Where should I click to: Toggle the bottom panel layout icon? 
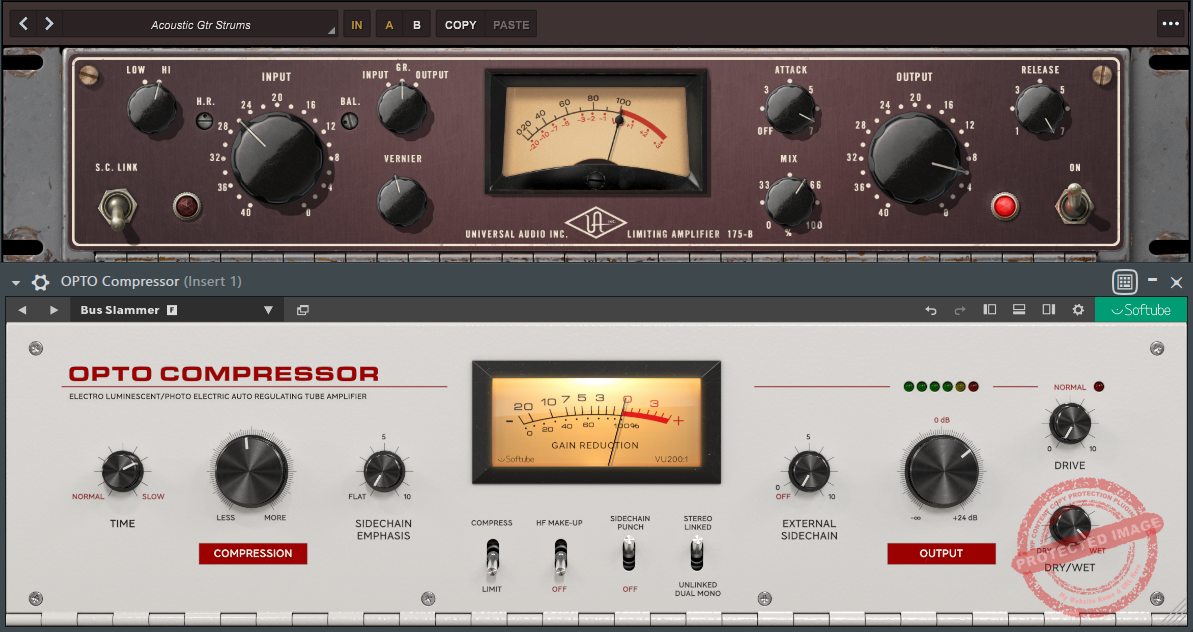click(1019, 310)
